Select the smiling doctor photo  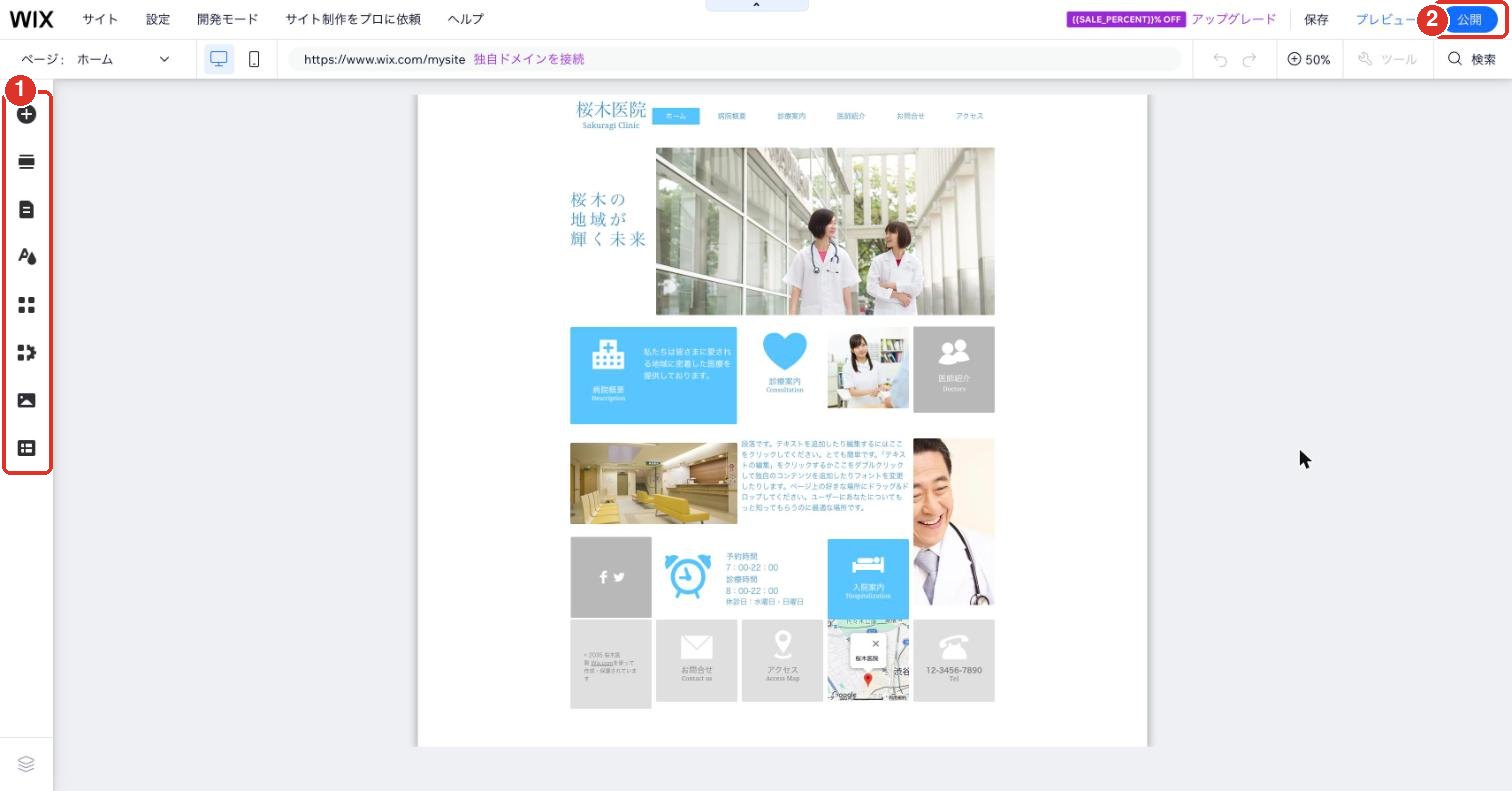point(954,521)
